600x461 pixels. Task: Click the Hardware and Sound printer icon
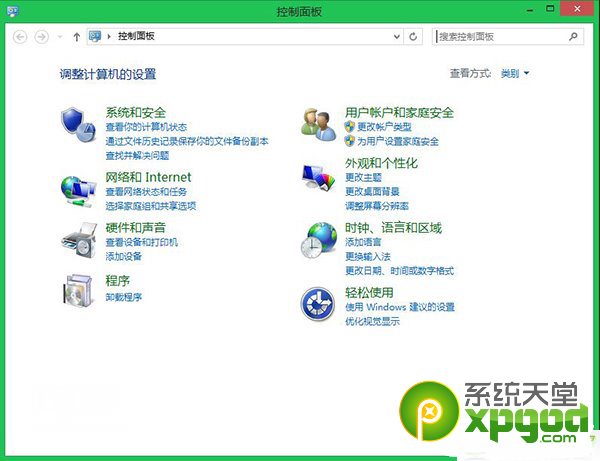77,240
